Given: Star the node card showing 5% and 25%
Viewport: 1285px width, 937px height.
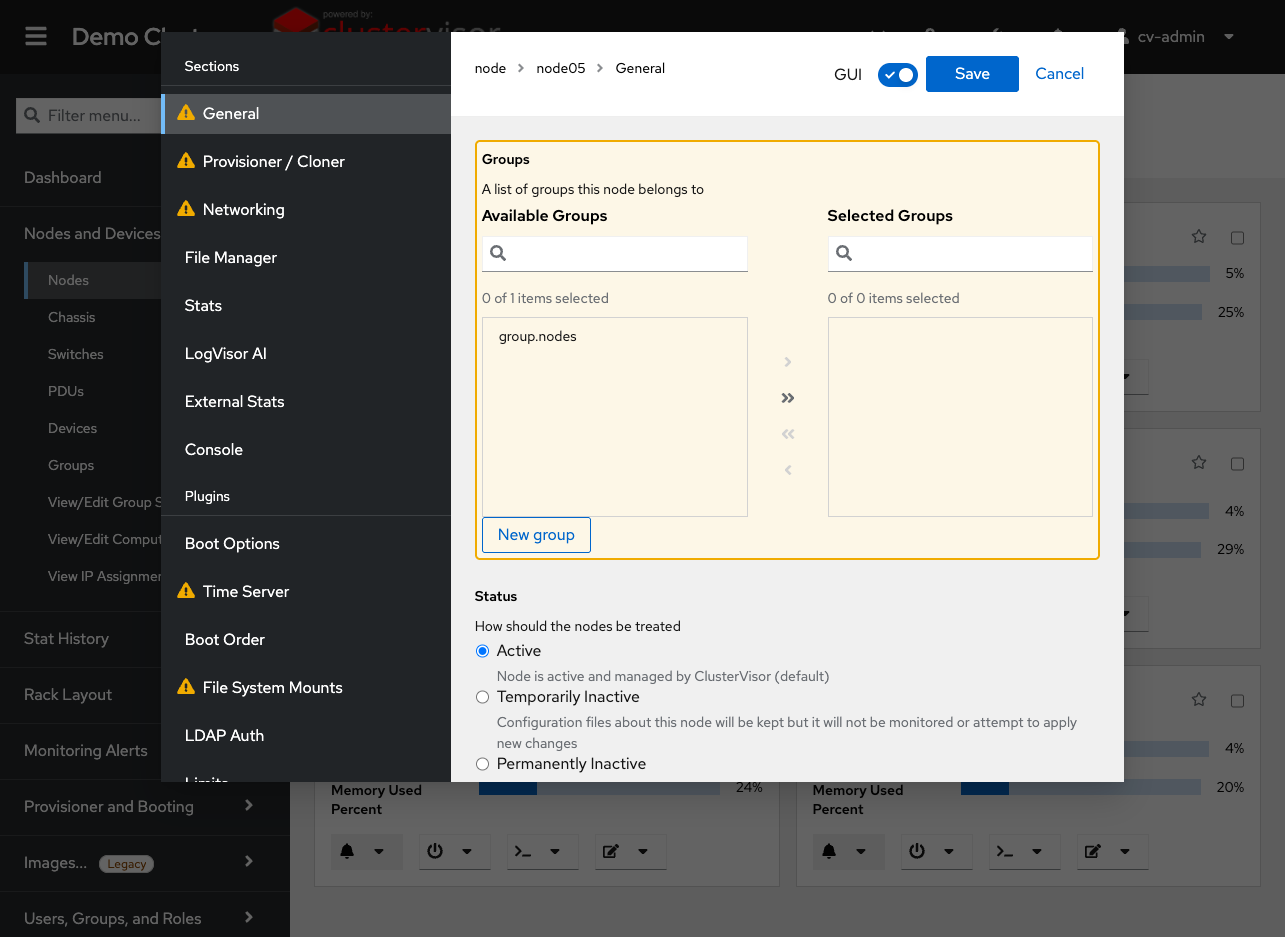Looking at the screenshot, I should (x=1199, y=237).
